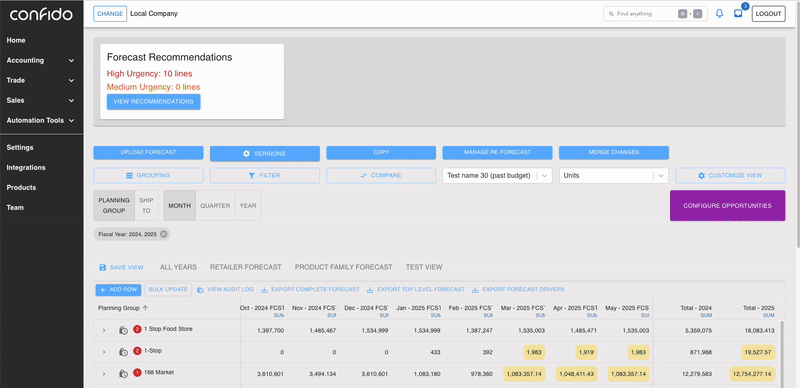Remove the Fiscal Year 2024, 2025 filter chip
This screenshot has height=388, width=800.
coord(163,234)
